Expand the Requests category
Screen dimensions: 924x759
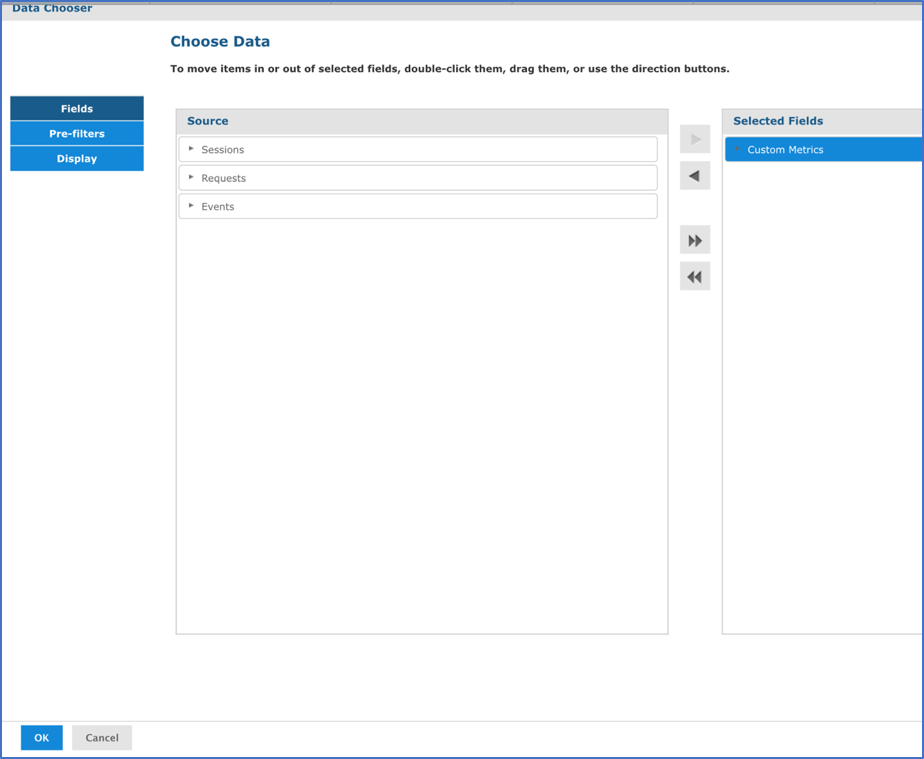click(x=190, y=177)
